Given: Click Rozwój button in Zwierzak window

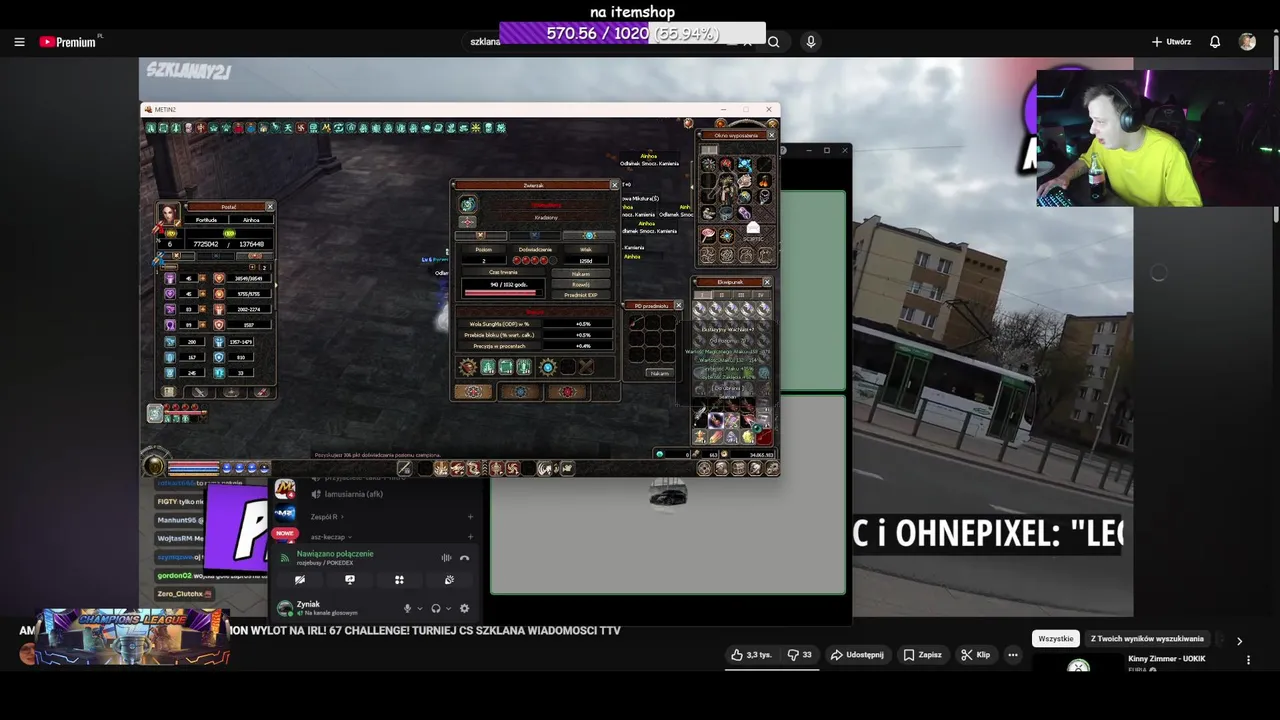Looking at the screenshot, I should coord(581,284).
